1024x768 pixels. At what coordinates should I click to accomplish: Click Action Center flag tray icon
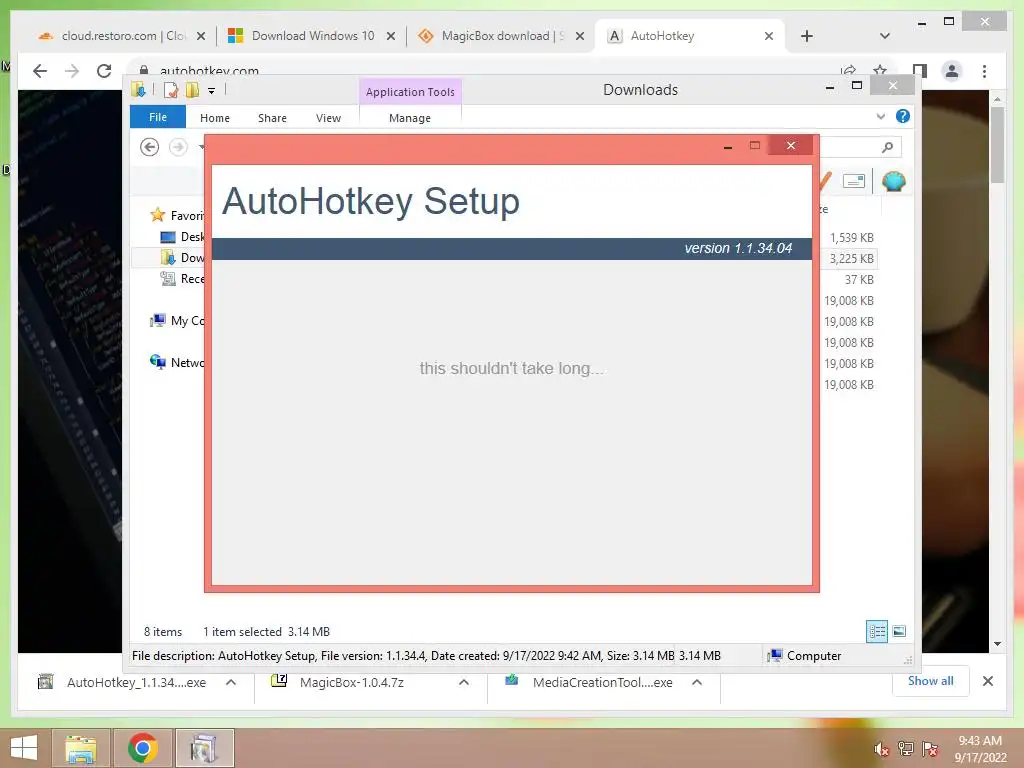930,749
